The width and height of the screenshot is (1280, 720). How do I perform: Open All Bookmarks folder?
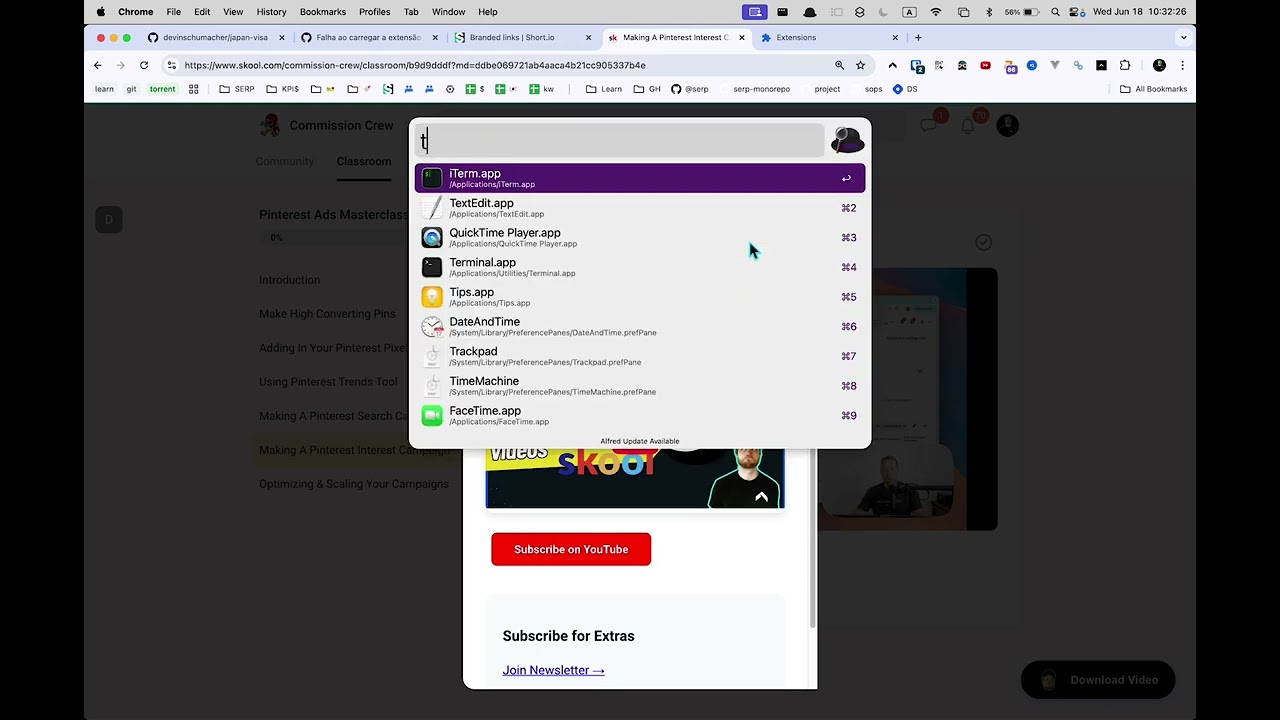pos(1153,89)
